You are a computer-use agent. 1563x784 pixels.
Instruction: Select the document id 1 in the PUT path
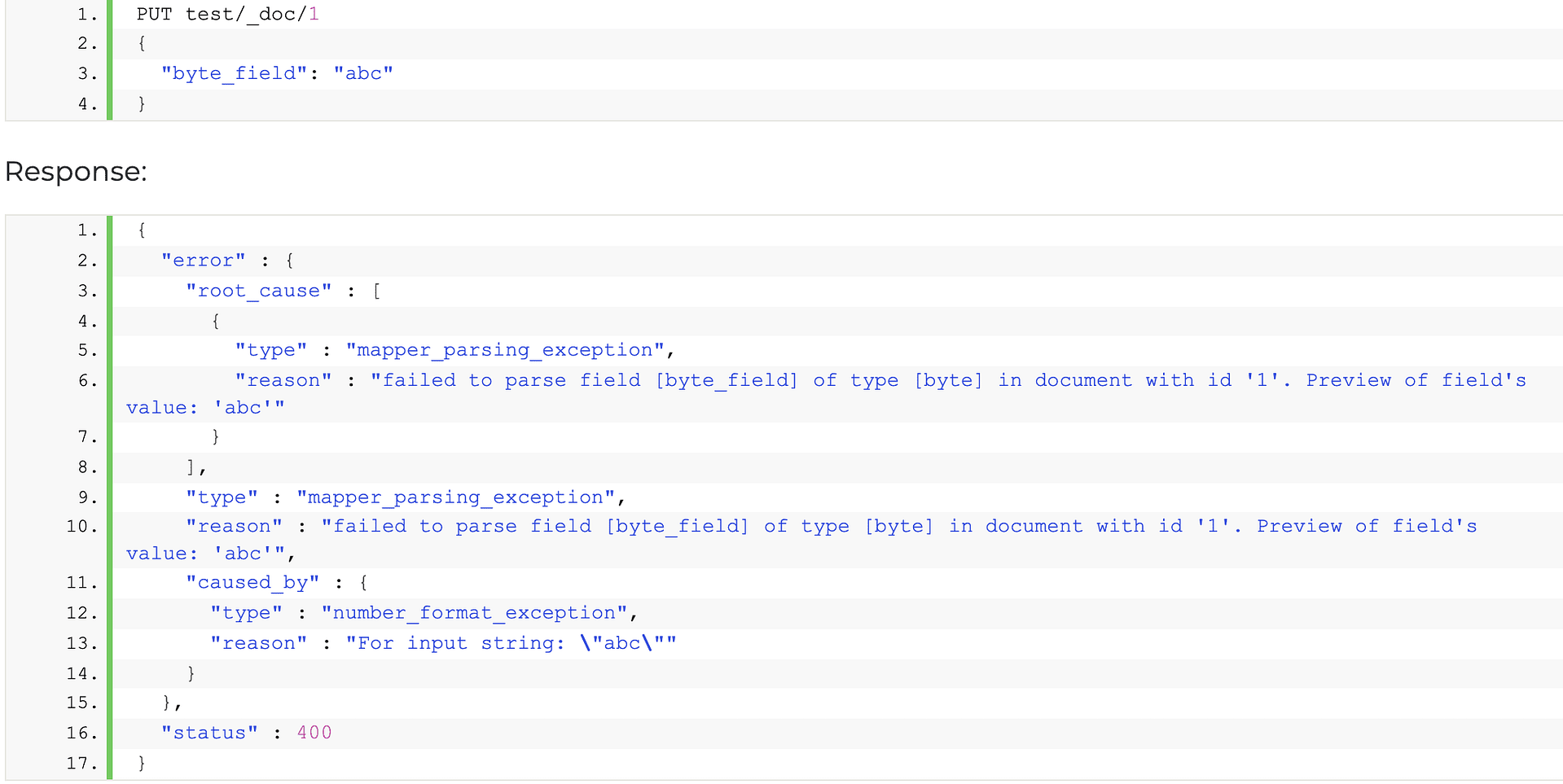[x=315, y=14]
